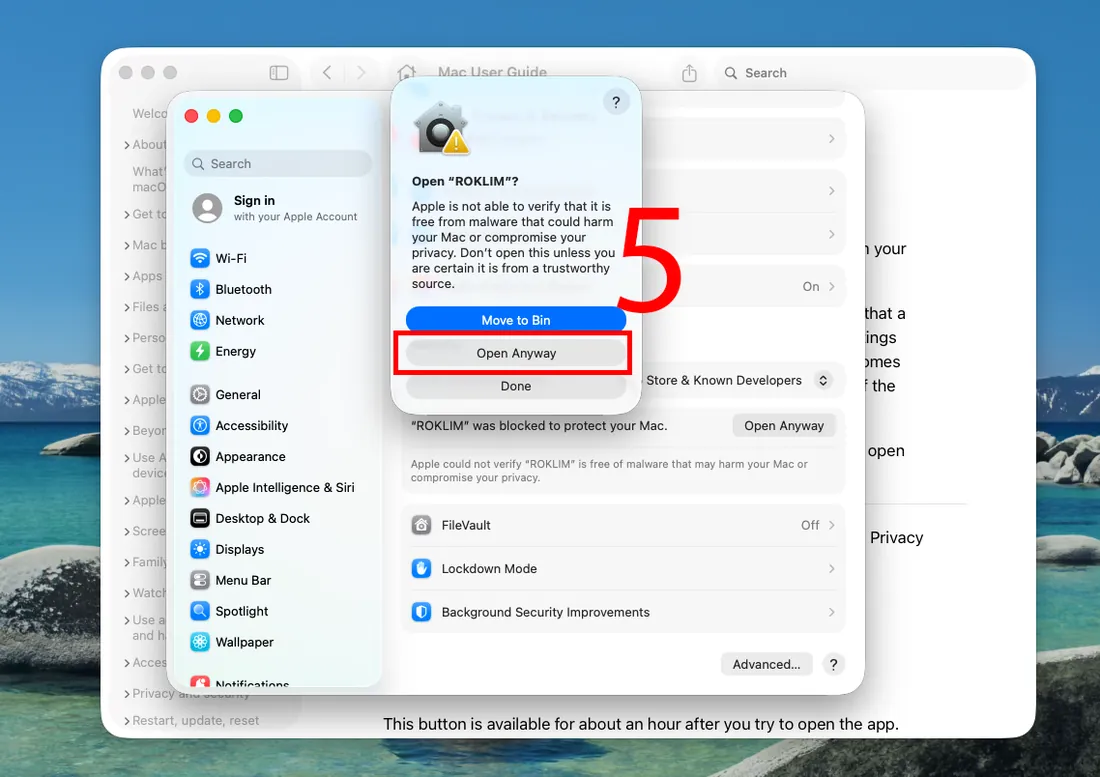Click Open Anyway in the ROKLIM dialog
The width and height of the screenshot is (1100, 777).
(516, 353)
